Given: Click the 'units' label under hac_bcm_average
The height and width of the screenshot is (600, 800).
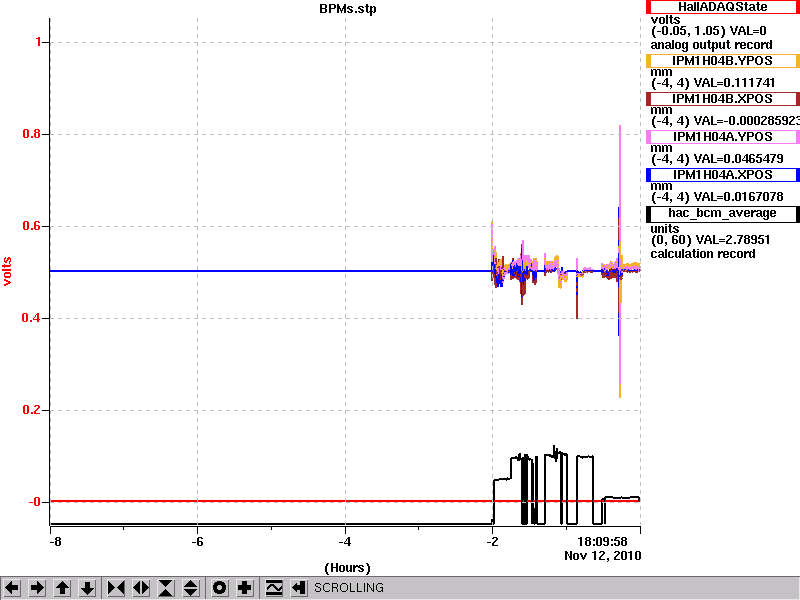Looking at the screenshot, I should [x=665, y=229].
